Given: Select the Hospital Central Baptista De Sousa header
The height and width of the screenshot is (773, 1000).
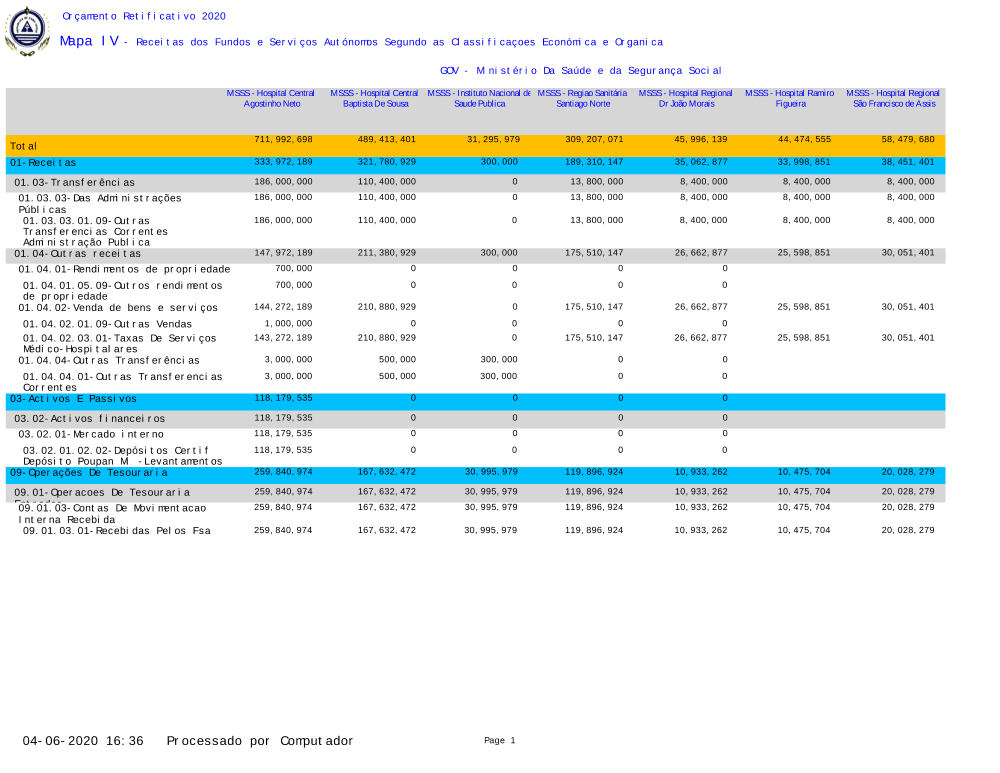Looking at the screenshot, I should (374, 98).
